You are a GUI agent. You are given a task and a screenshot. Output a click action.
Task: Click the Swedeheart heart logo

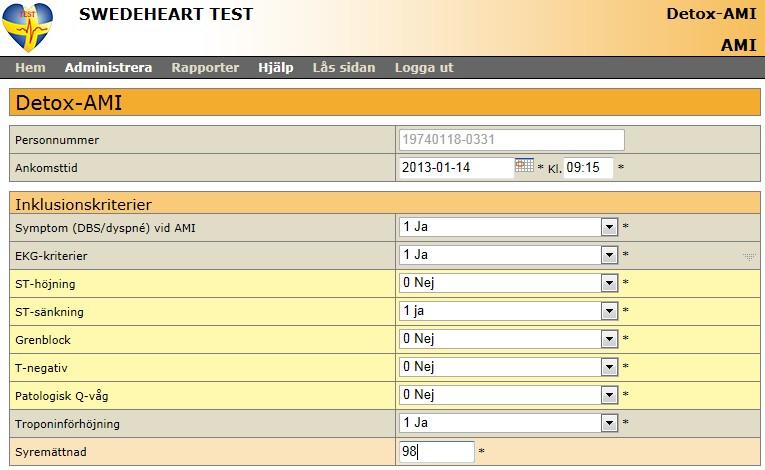click(x=27, y=27)
